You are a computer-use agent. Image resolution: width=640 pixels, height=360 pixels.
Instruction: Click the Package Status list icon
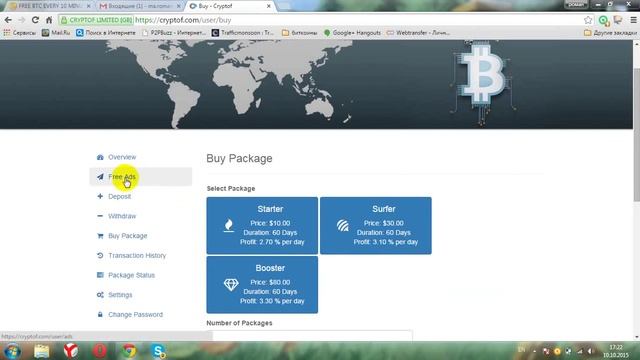(100, 275)
